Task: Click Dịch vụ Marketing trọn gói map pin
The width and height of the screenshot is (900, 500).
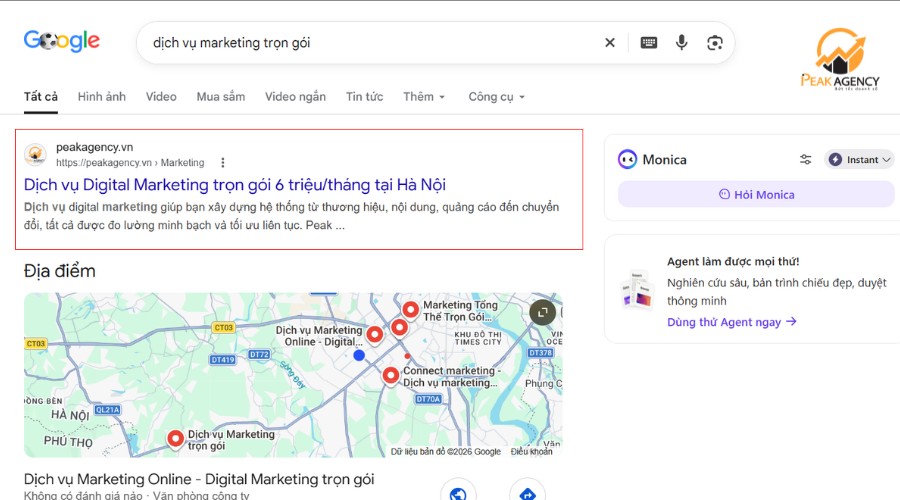Action: pyautogui.click(x=175, y=439)
